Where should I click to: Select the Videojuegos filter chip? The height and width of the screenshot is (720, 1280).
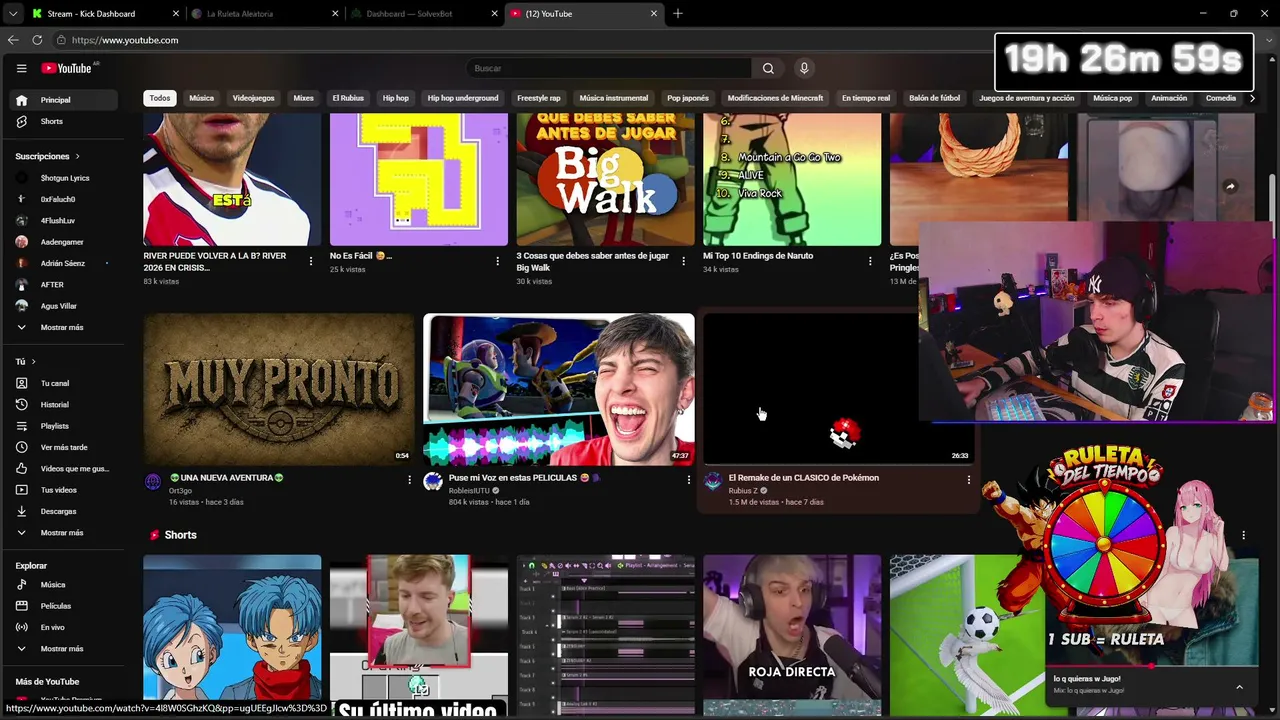coord(253,98)
